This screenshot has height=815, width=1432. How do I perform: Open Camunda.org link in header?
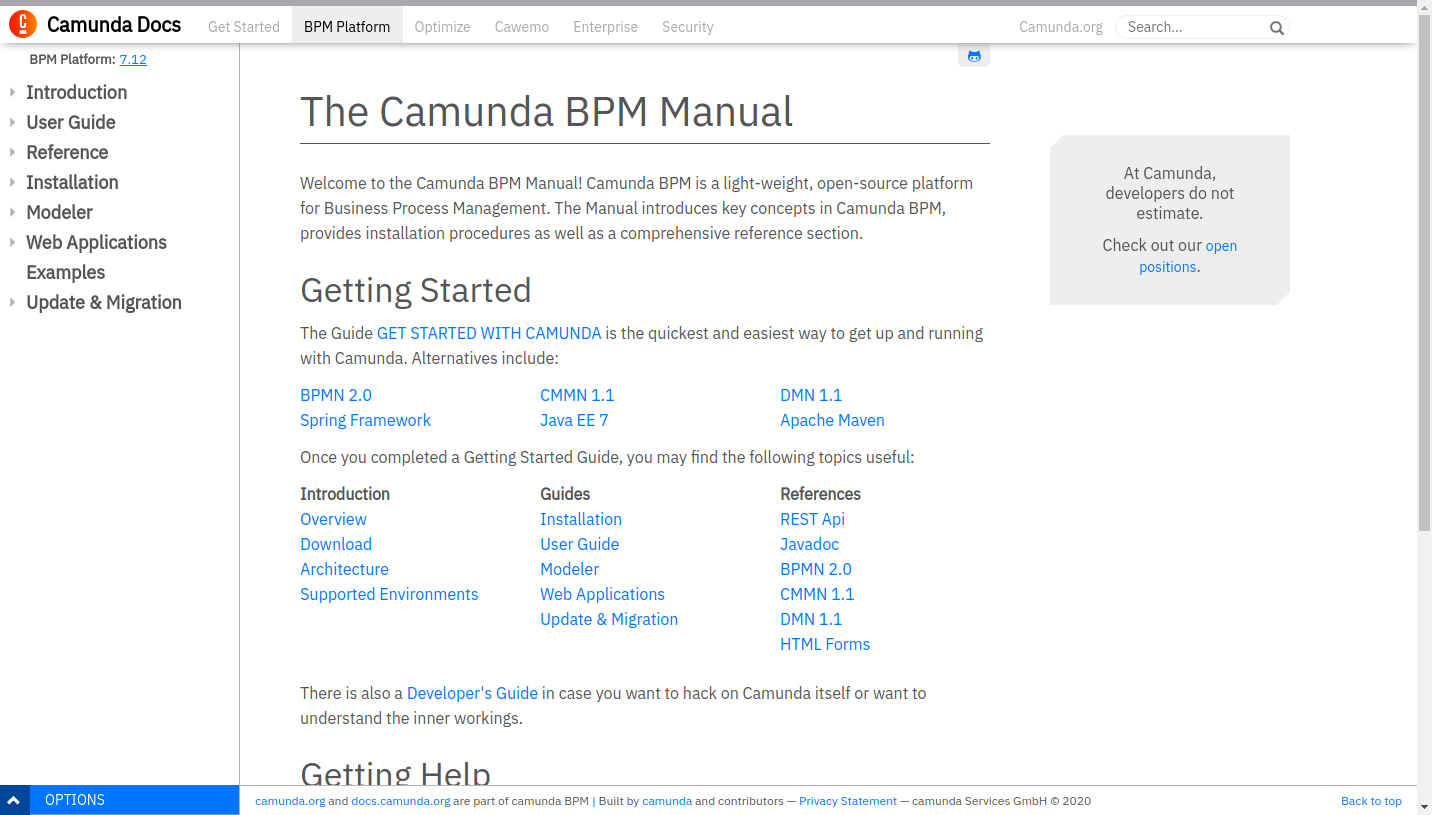[1061, 27]
